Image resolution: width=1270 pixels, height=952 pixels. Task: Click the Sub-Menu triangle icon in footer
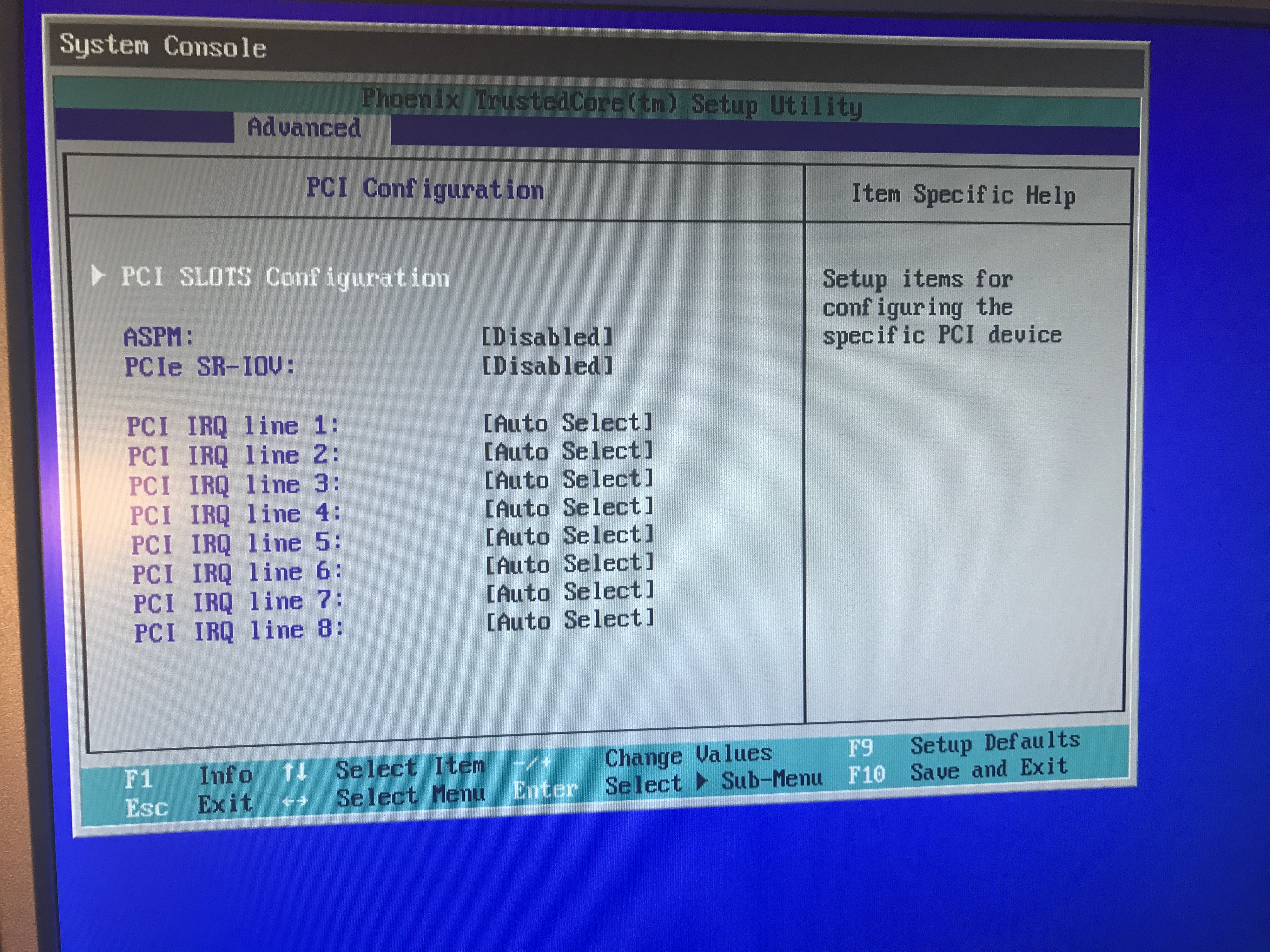pos(701,781)
